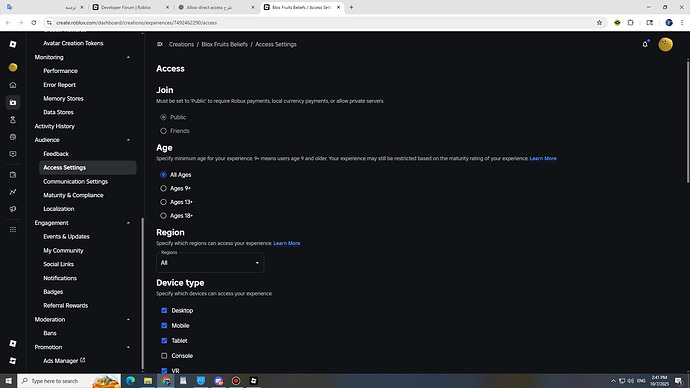Click the browser address bar URL
Screen dimensions: 690x388
tap(136, 22)
